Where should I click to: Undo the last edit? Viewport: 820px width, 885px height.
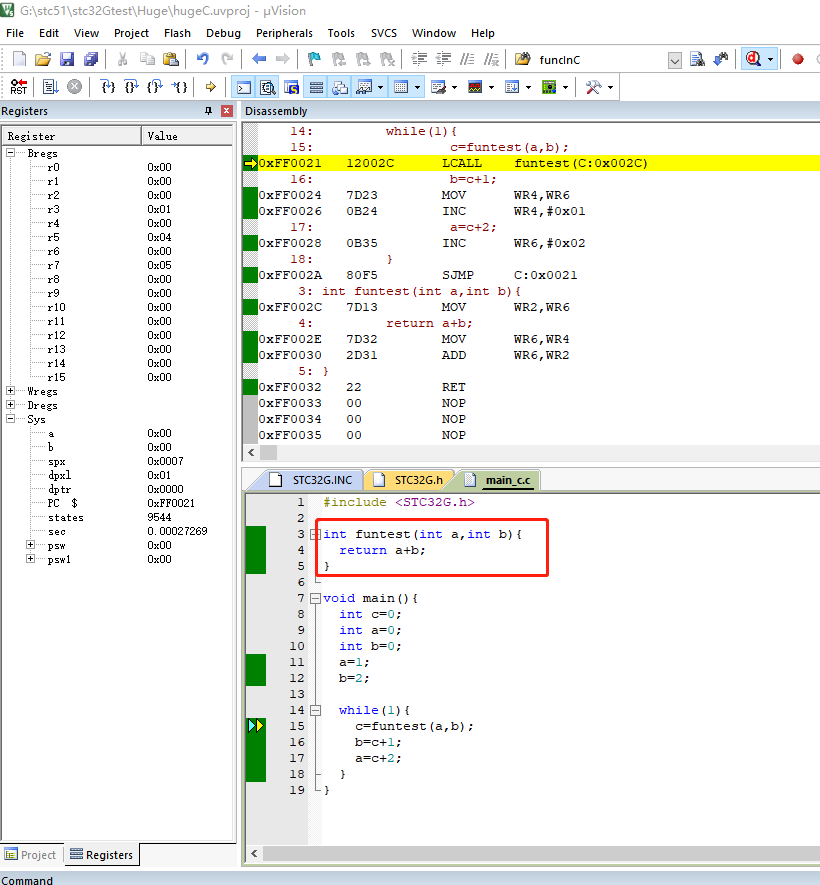203,59
